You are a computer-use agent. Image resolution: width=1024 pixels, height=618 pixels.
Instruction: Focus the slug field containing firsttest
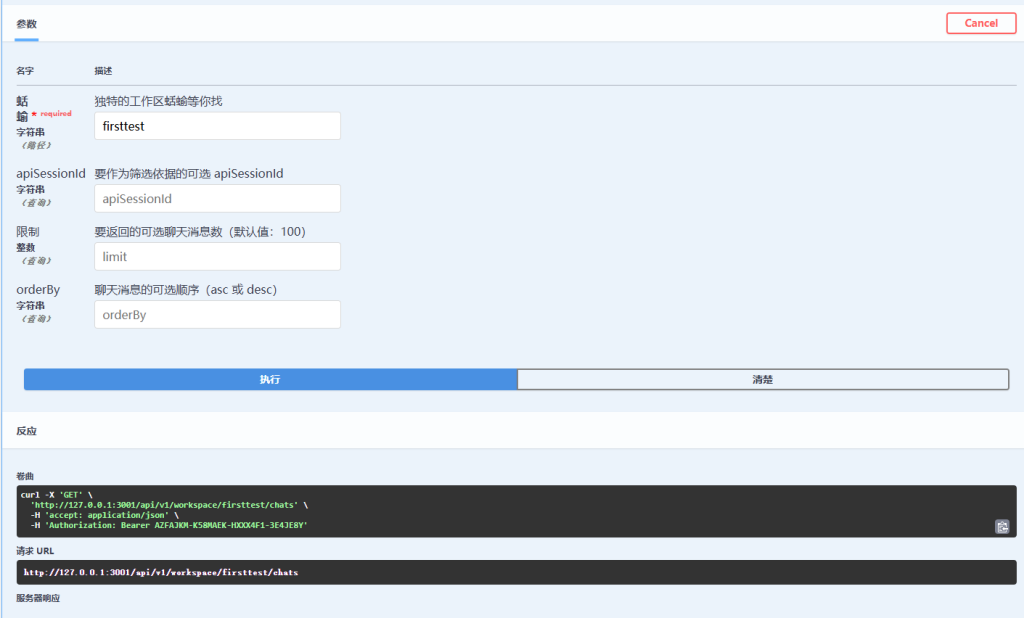click(217, 126)
